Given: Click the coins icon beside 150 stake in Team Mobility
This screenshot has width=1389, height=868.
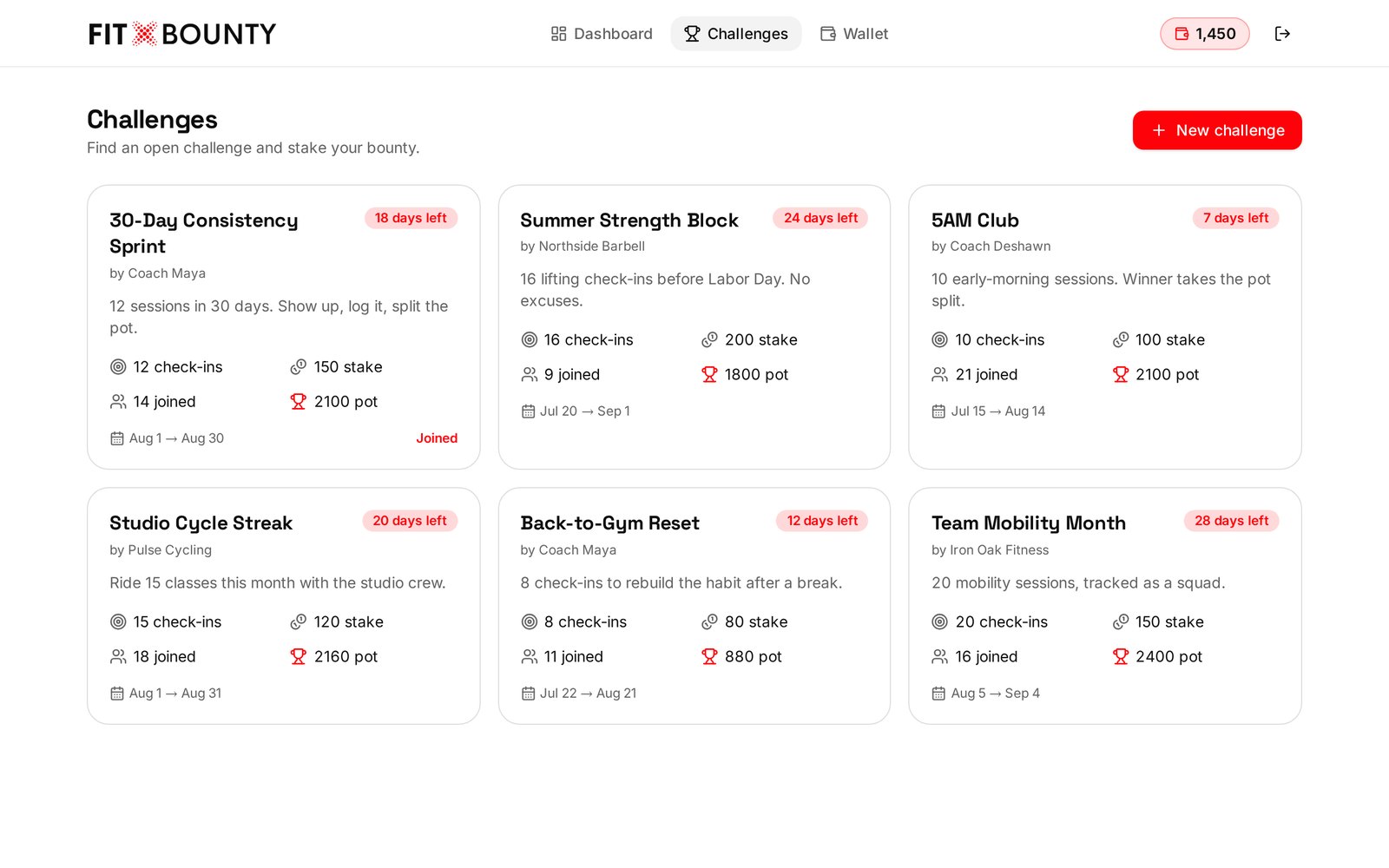Looking at the screenshot, I should click(1121, 622).
